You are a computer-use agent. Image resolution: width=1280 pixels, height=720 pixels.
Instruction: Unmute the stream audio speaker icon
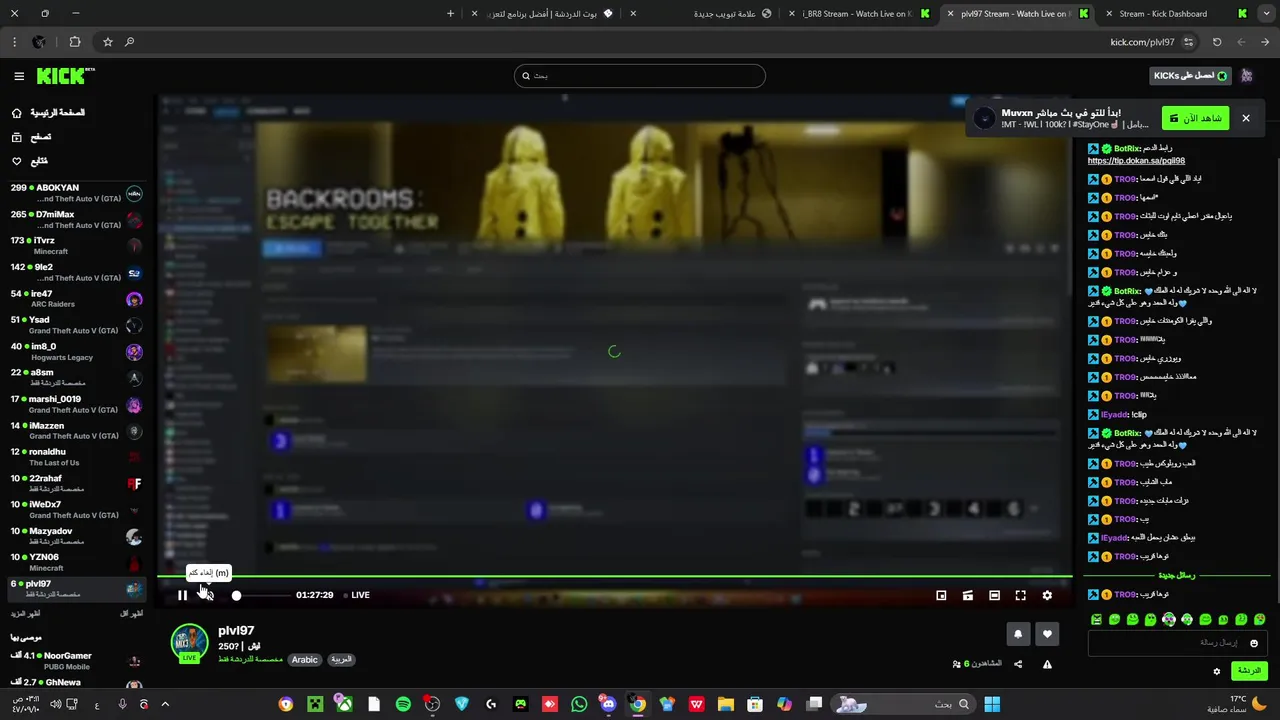pyautogui.click(x=207, y=595)
